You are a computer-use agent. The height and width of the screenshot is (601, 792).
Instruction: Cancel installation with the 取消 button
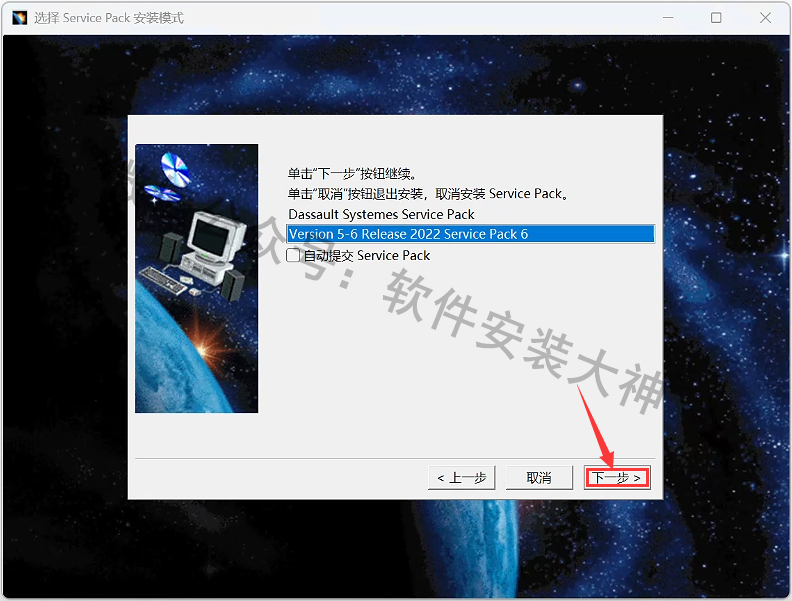539,478
